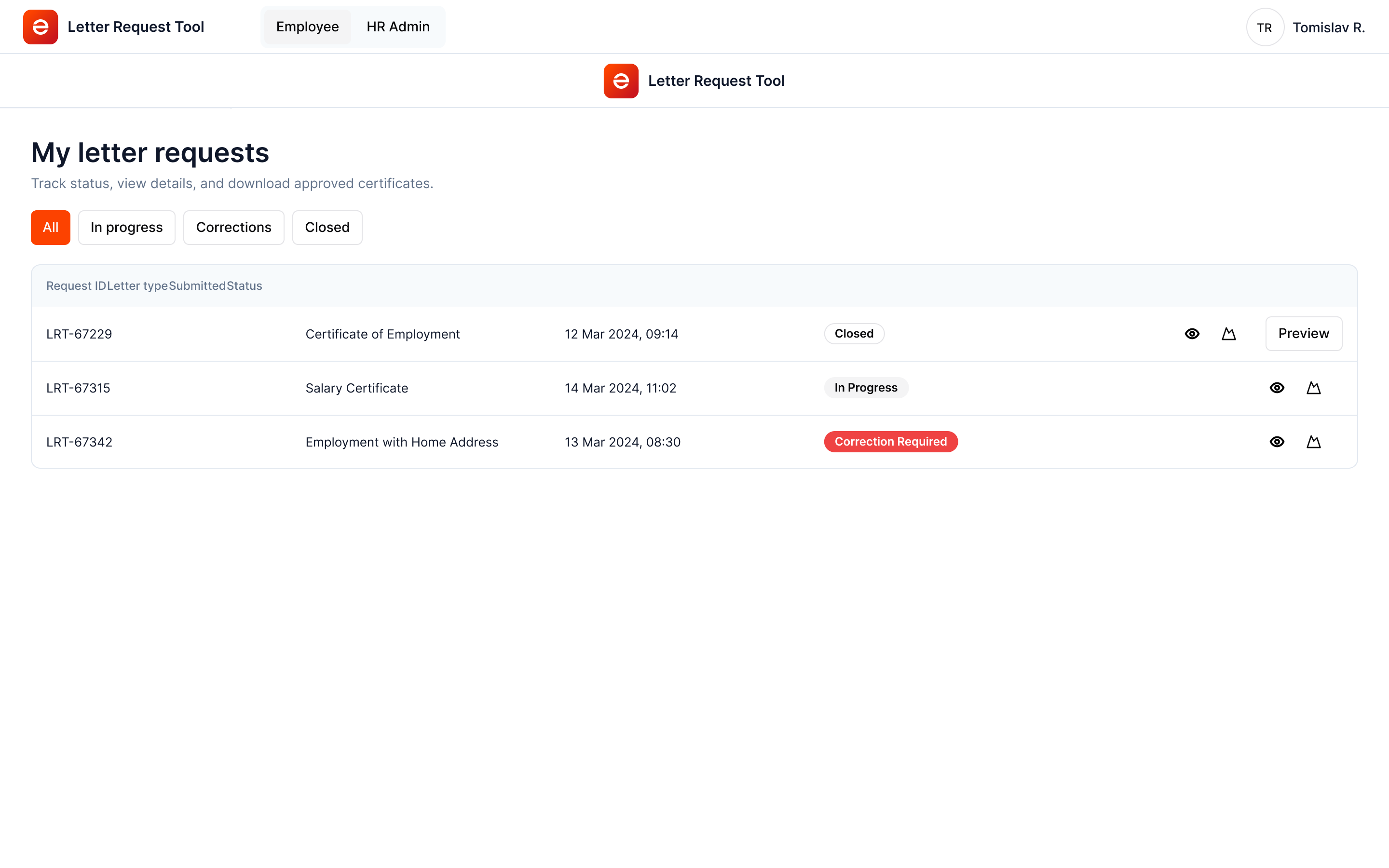The width and height of the screenshot is (1389, 868).
Task: Filter requests by Corrections
Action: click(233, 227)
